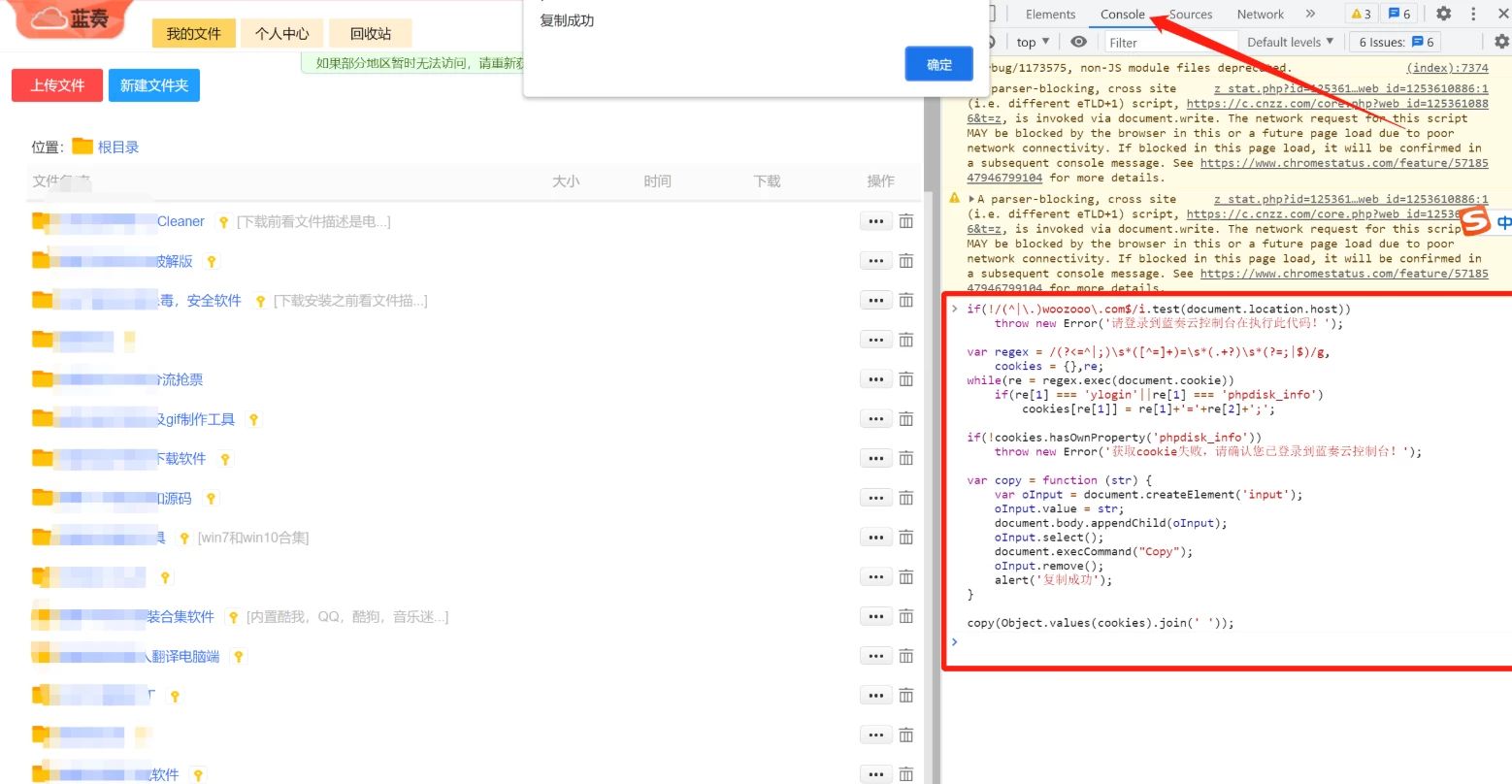Switch to the 个人中心 tab
The height and width of the screenshot is (784, 1512).
tap(281, 33)
